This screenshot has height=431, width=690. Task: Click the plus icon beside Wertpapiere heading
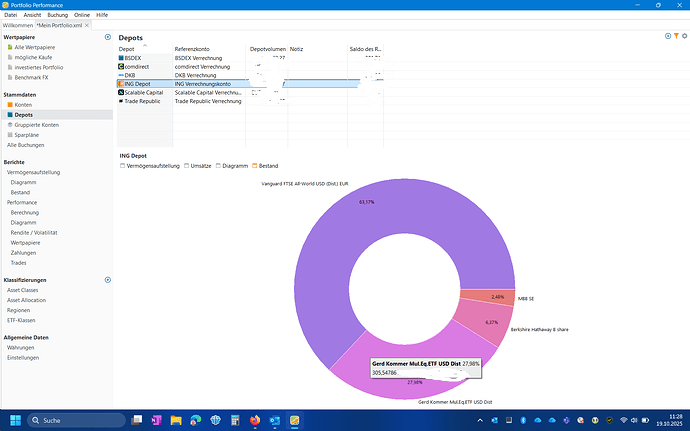coord(107,36)
